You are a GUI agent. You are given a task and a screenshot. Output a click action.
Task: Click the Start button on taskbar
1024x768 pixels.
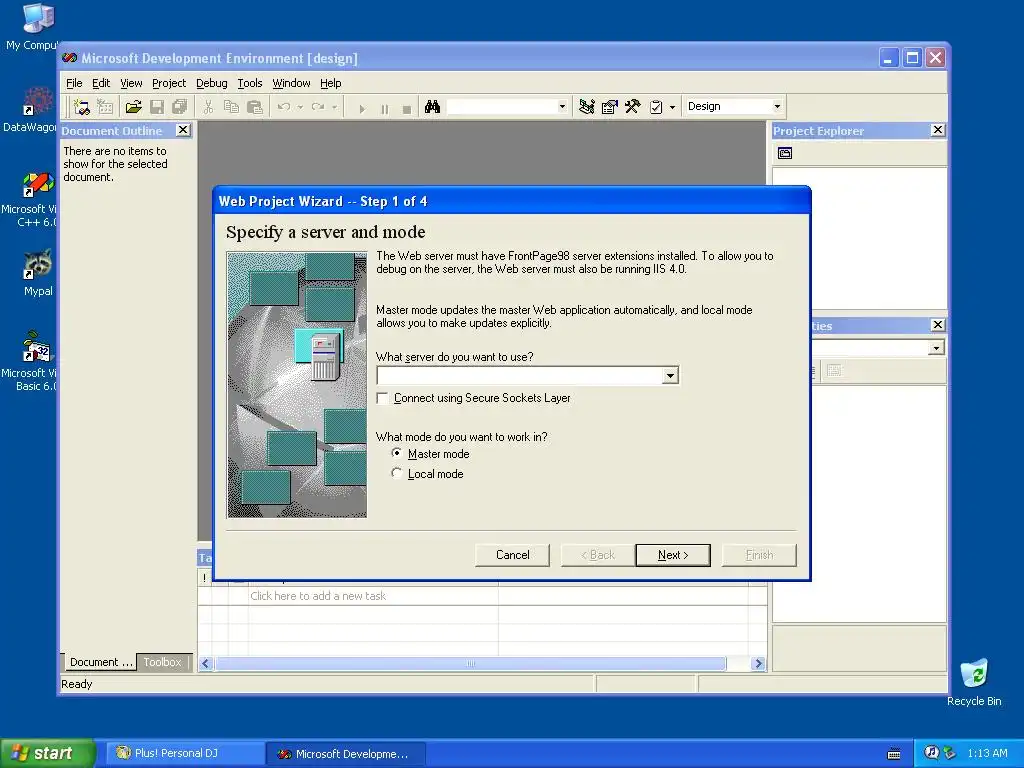47,753
